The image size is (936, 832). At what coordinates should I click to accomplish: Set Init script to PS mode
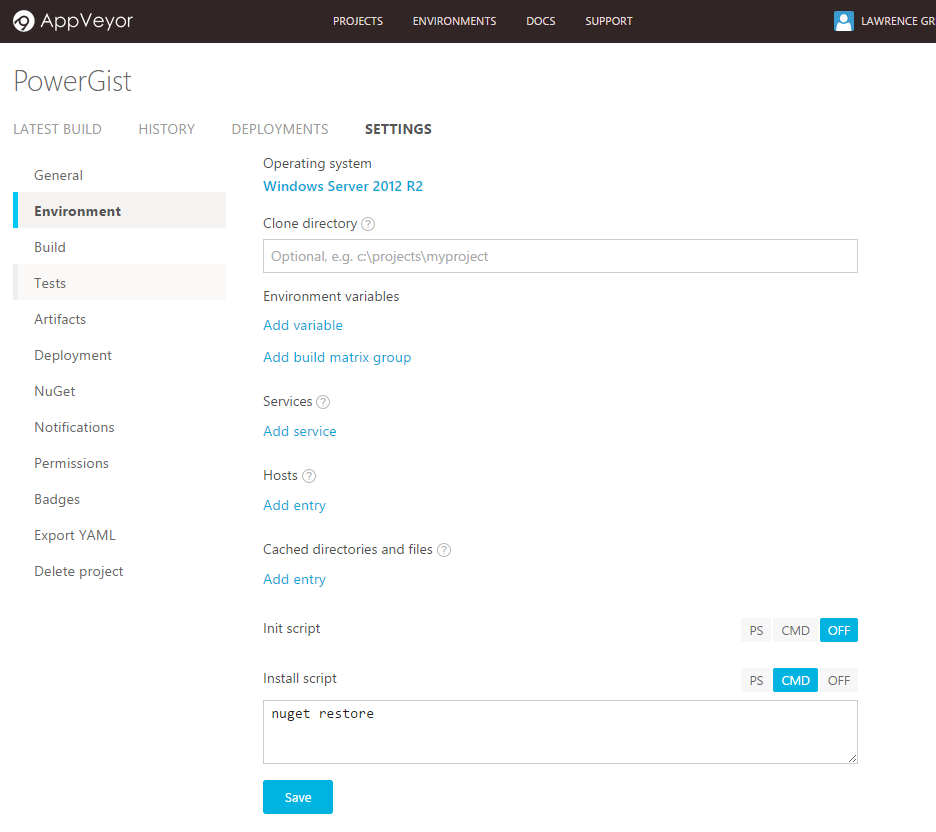[x=756, y=630]
